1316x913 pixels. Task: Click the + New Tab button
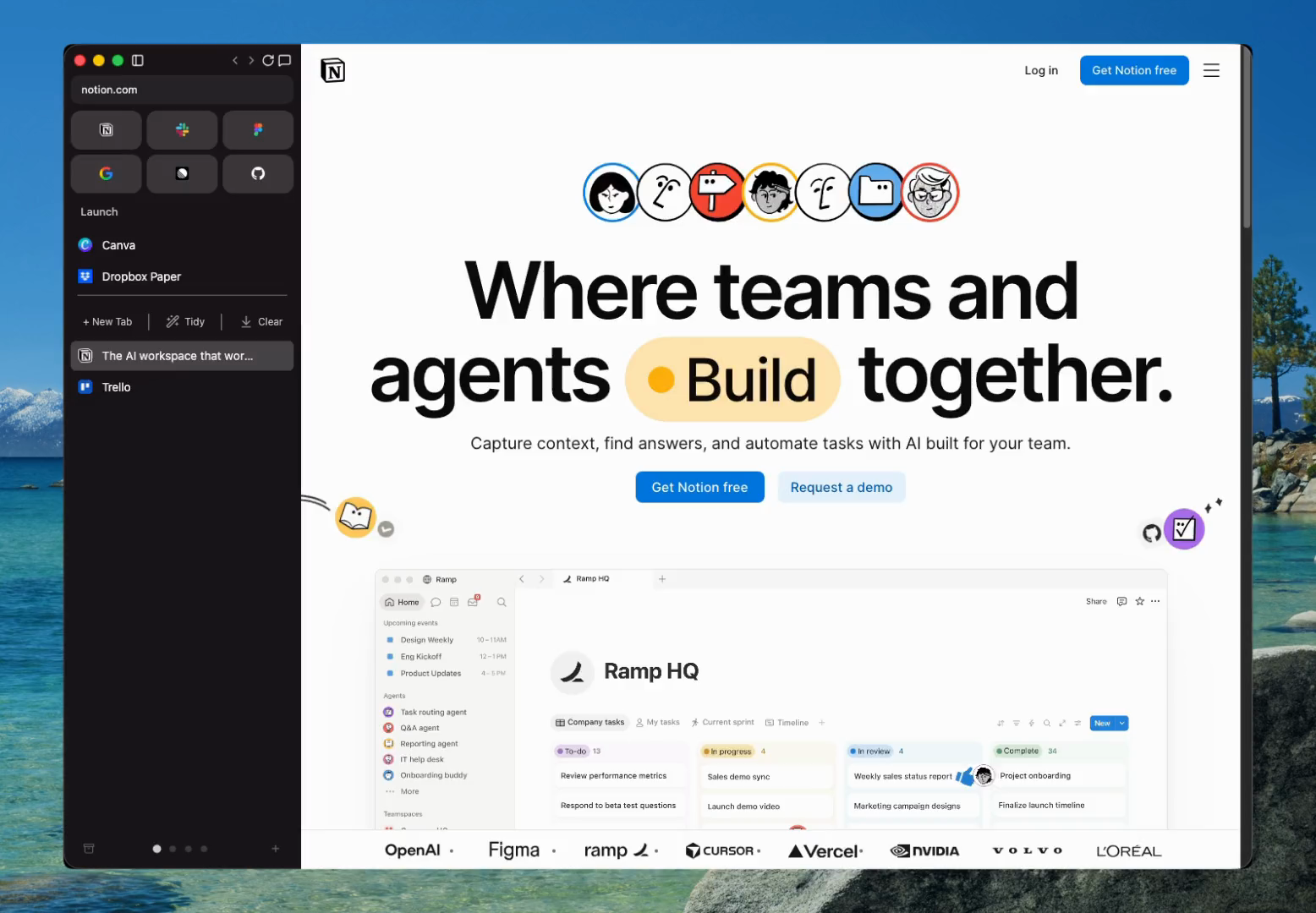click(x=107, y=322)
